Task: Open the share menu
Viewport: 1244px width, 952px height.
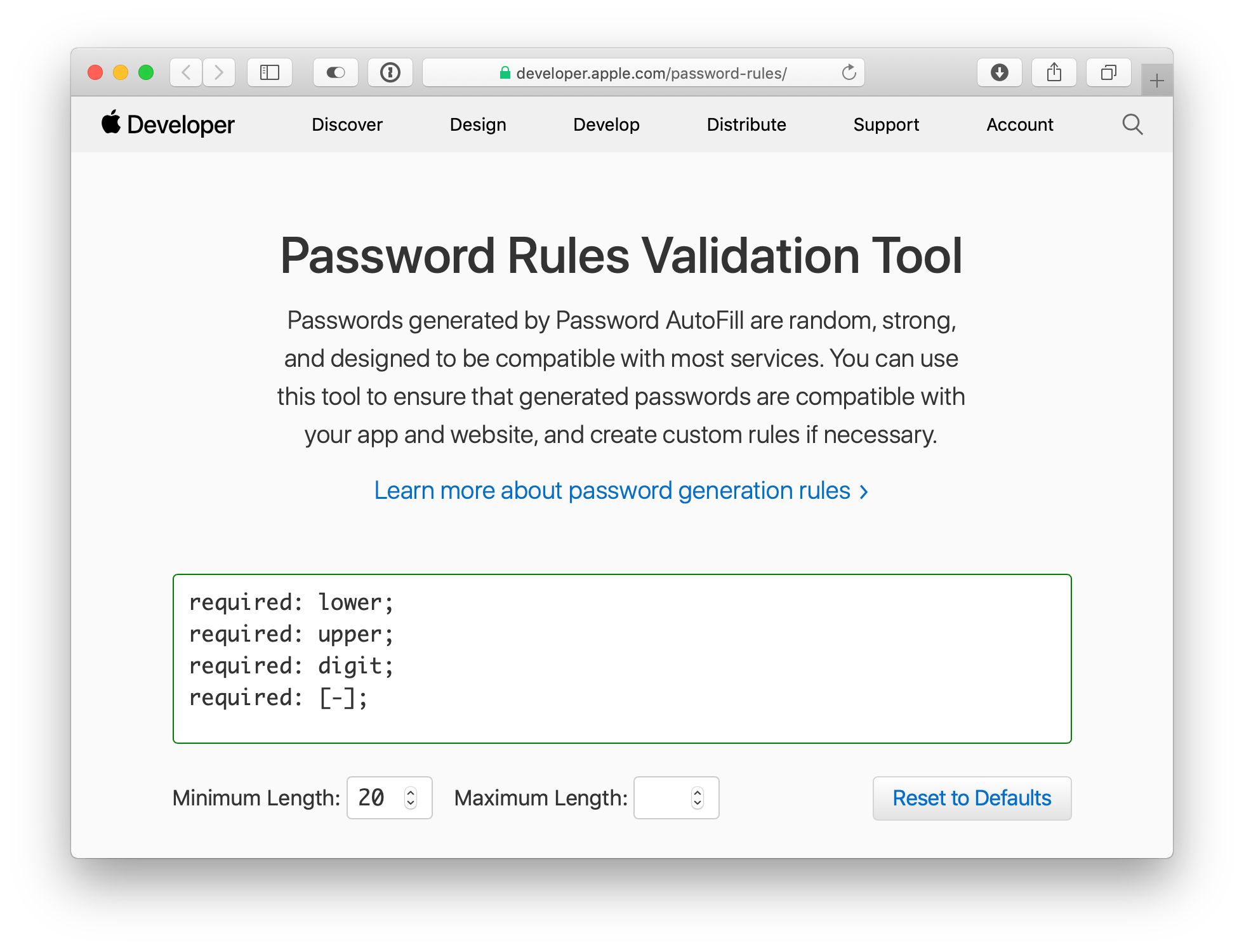Action: tap(1054, 72)
